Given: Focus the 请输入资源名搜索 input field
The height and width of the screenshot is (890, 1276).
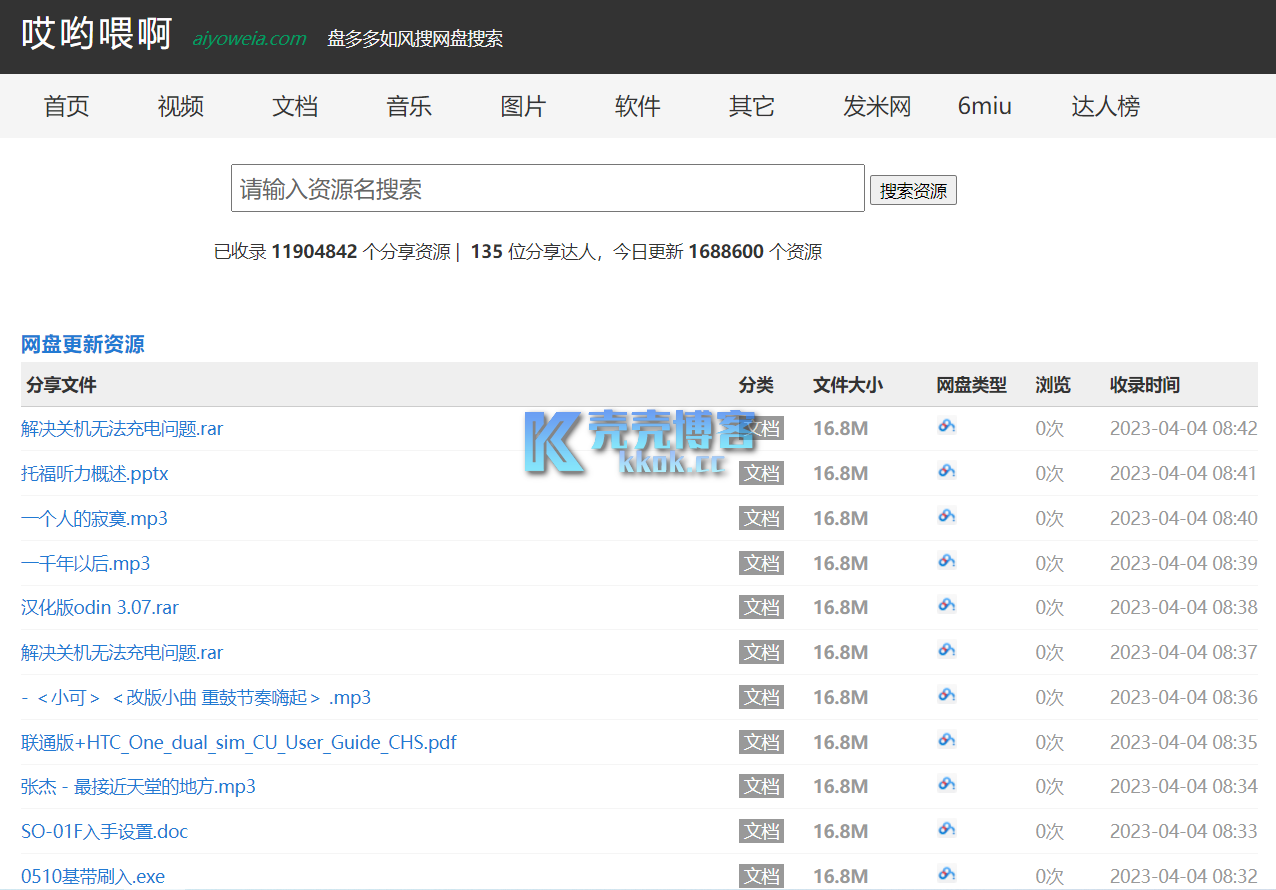Looking at the screenshot, I should pyautogui.click(x=547, y=188).
